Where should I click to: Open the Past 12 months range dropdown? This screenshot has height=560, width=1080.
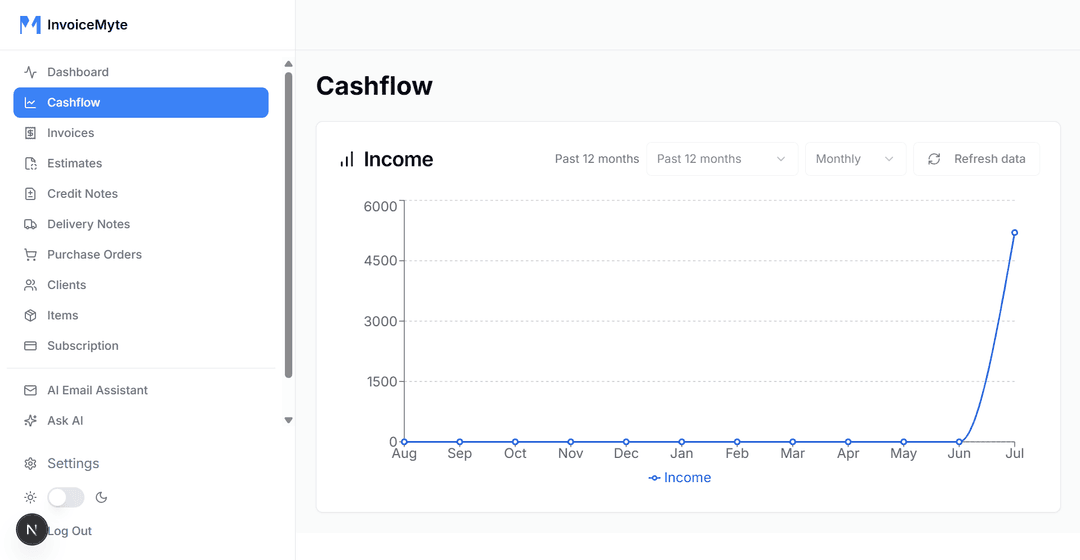721,159
